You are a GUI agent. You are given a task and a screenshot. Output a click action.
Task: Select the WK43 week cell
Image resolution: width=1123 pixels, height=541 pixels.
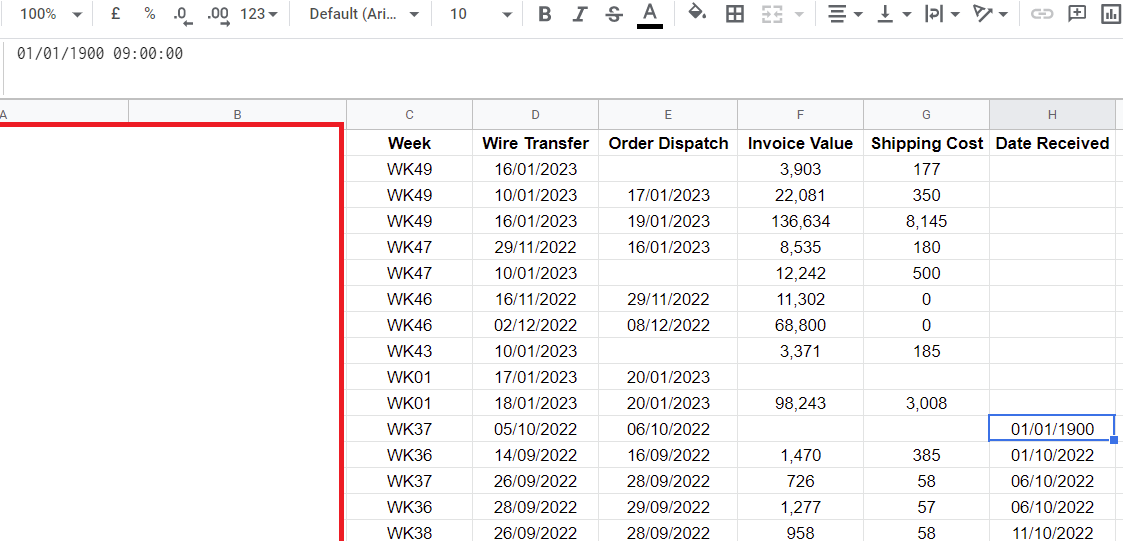[x=410, y=351]
